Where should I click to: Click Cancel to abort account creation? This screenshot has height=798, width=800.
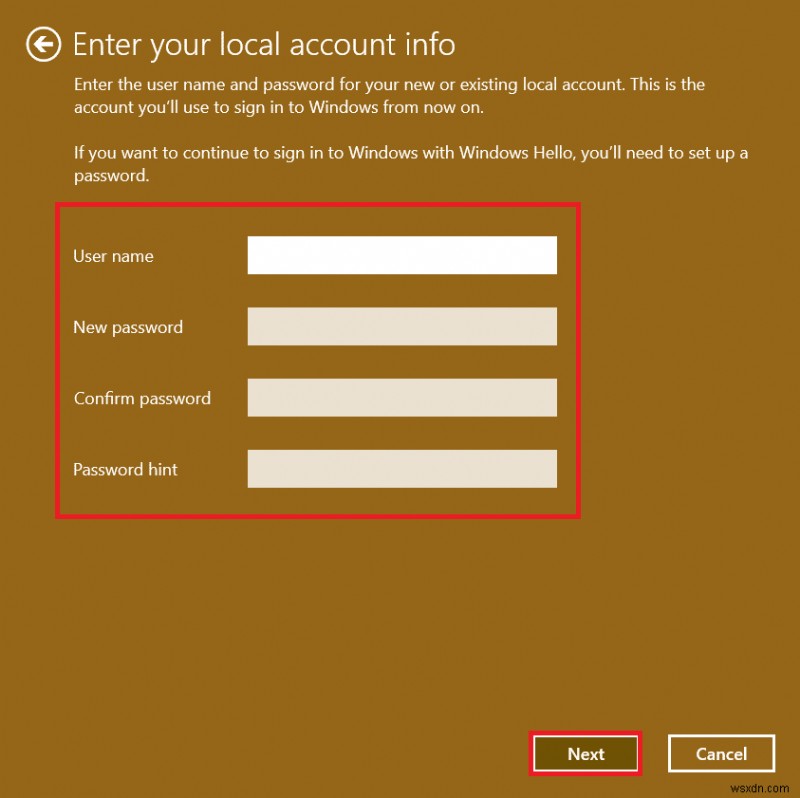pyautogui.click(x=721, y=753)
